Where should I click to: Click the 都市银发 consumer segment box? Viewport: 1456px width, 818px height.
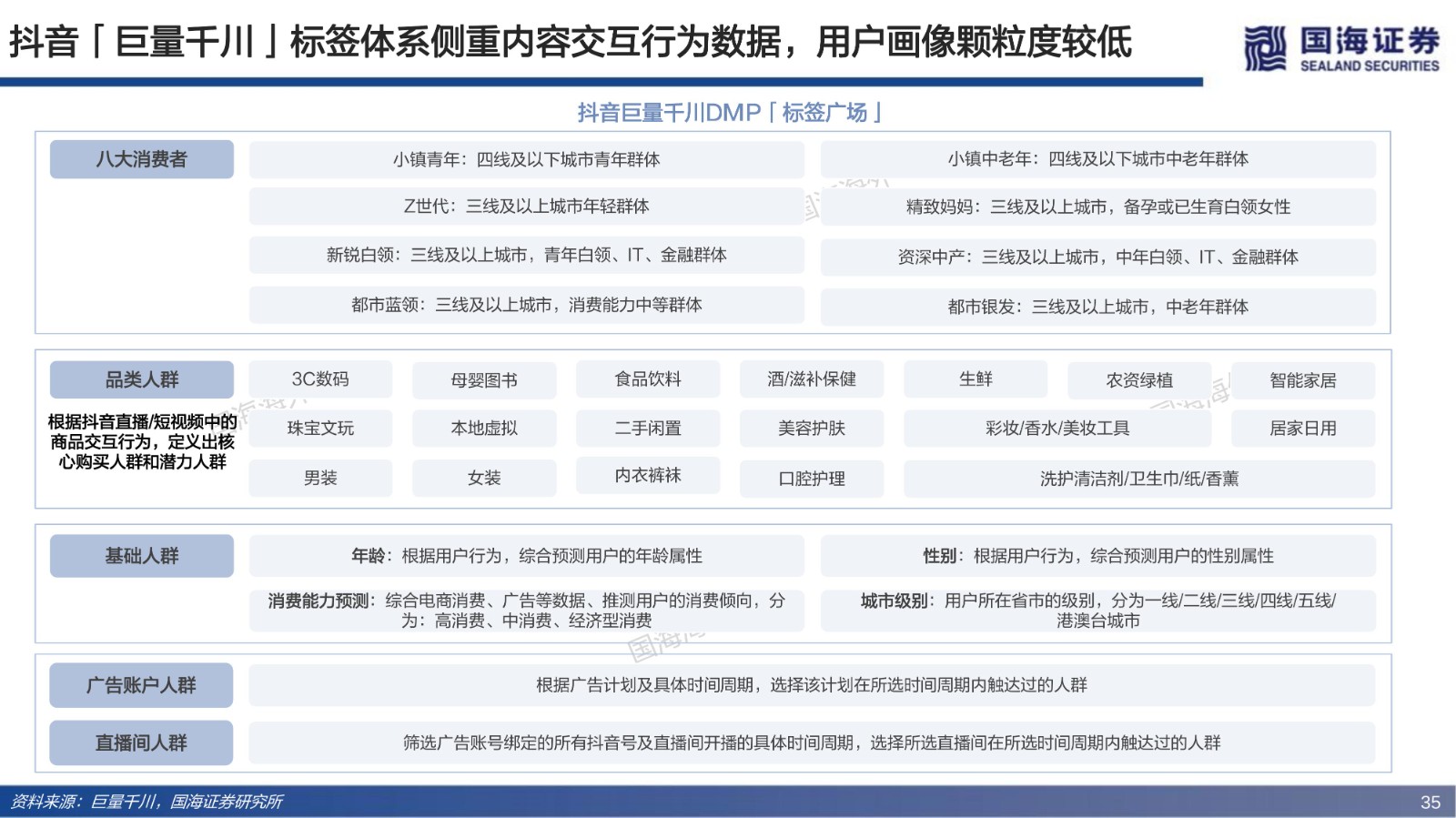coord(1098,308)
